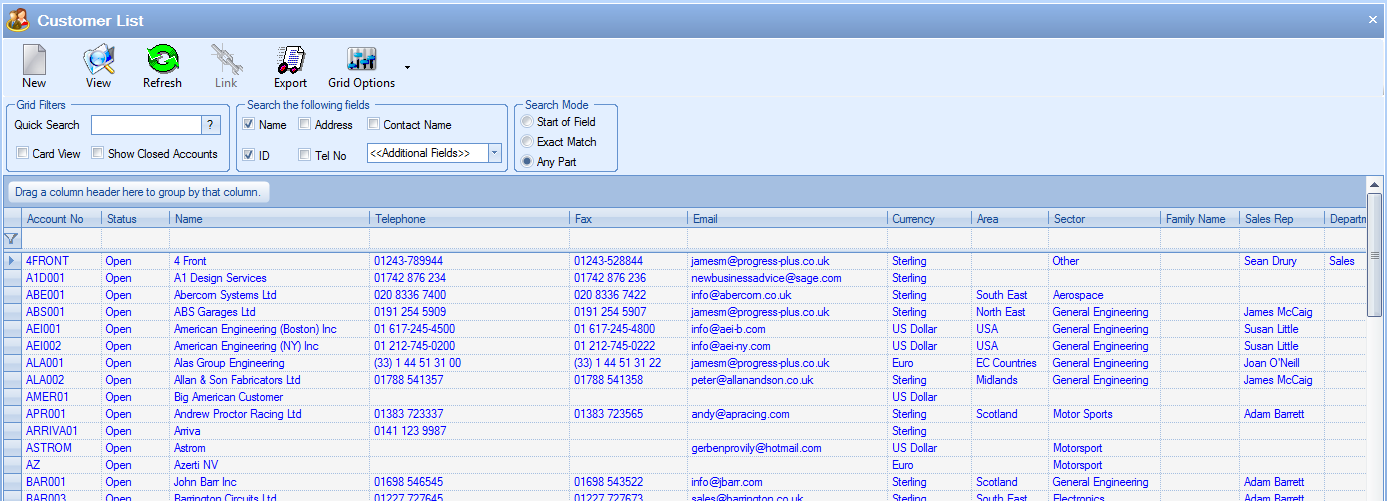This screenshot has width=1387, height=501.
Task: Click the Export toolbar icon
Action: [x=290, y=61]
